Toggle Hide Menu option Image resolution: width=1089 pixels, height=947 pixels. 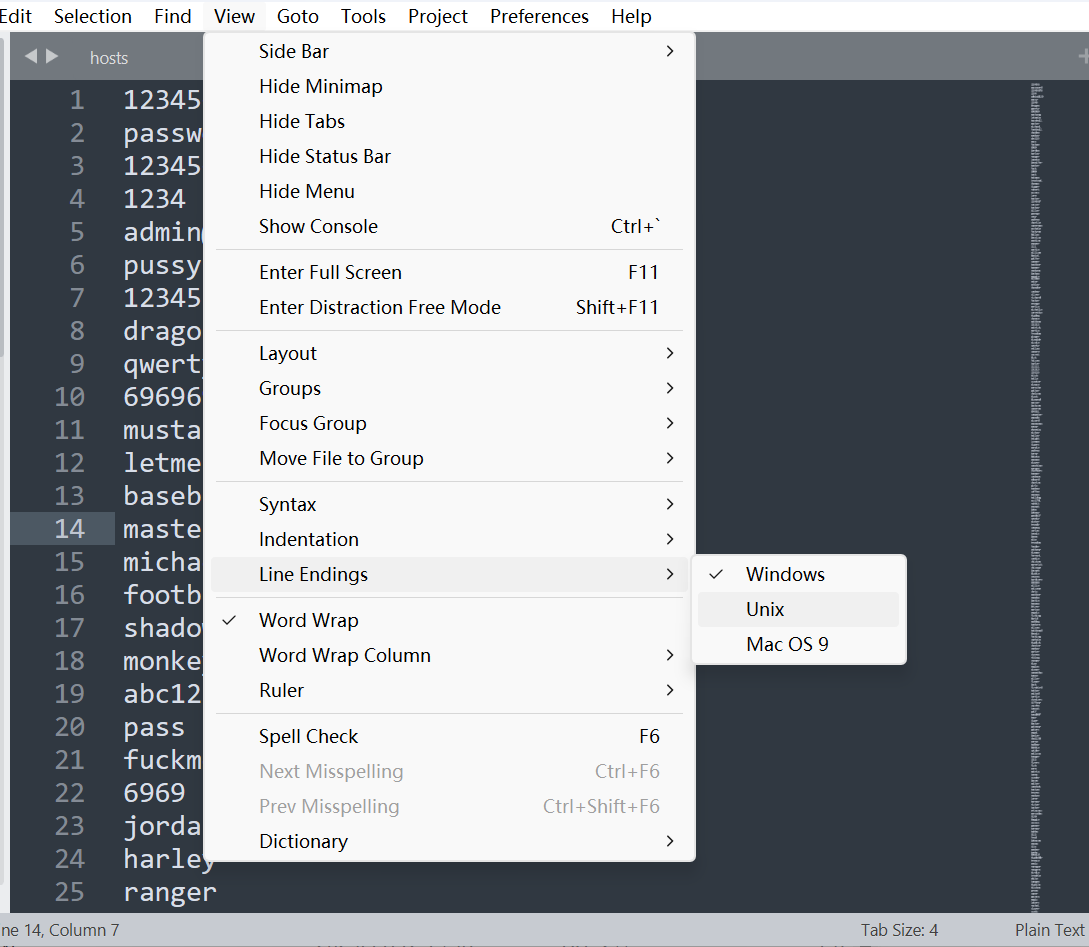tap(449, 191)
